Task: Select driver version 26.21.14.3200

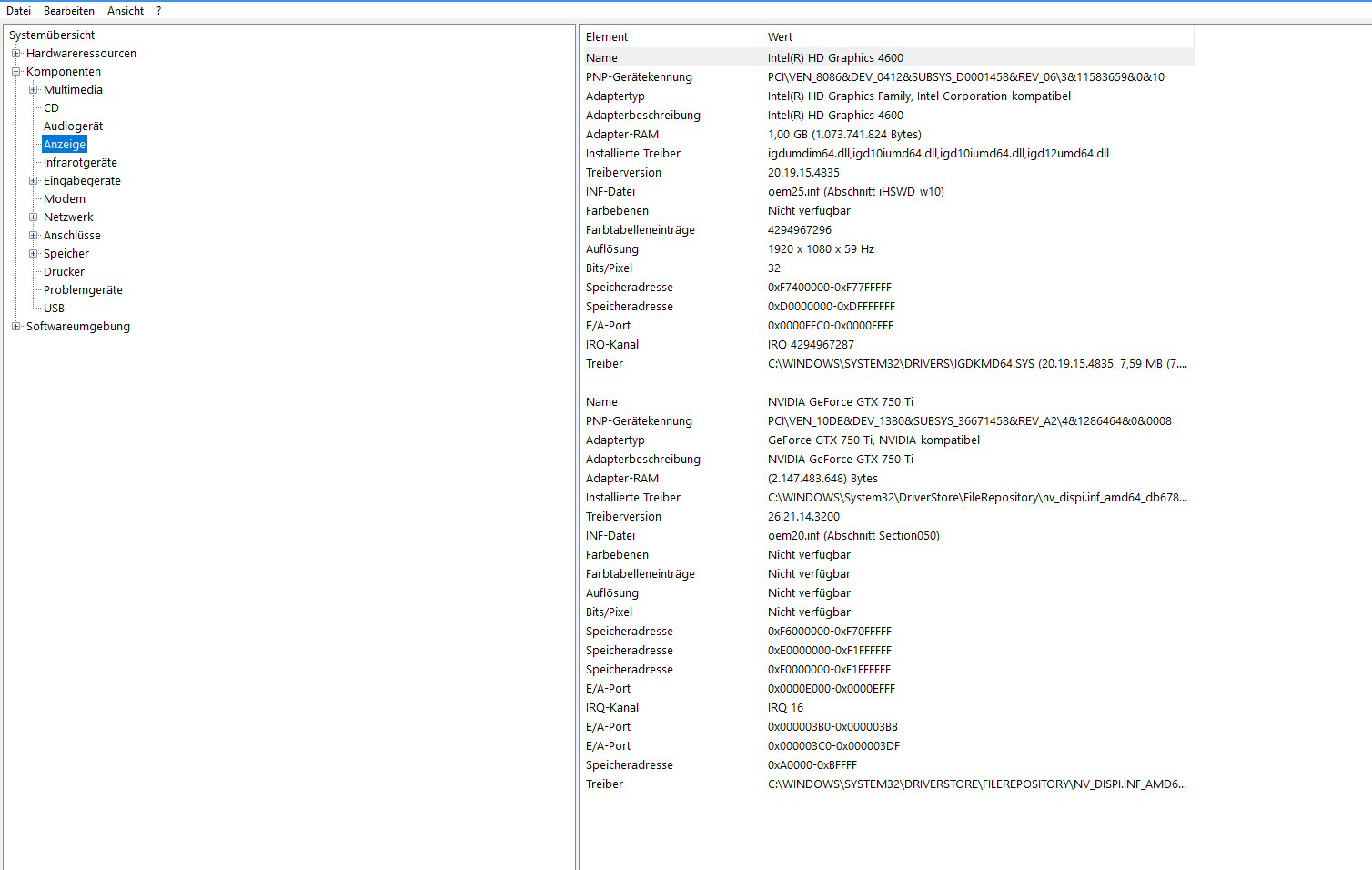Action: 803,517
